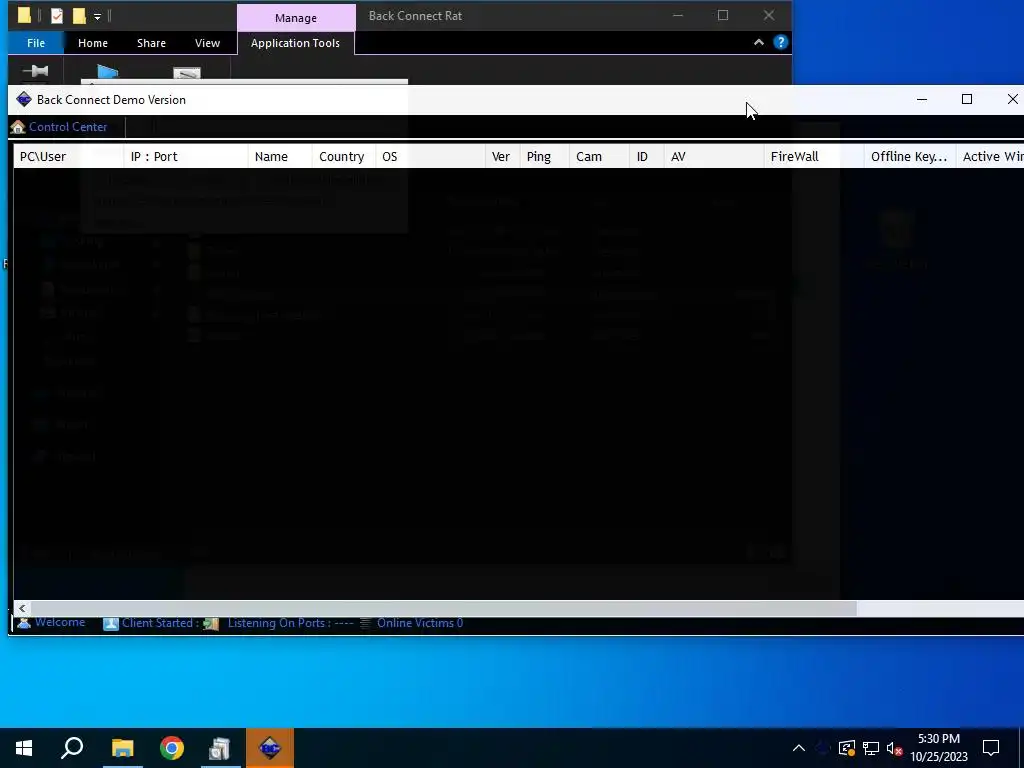Click the horizontal scrollbar thumb

point(443,608)
